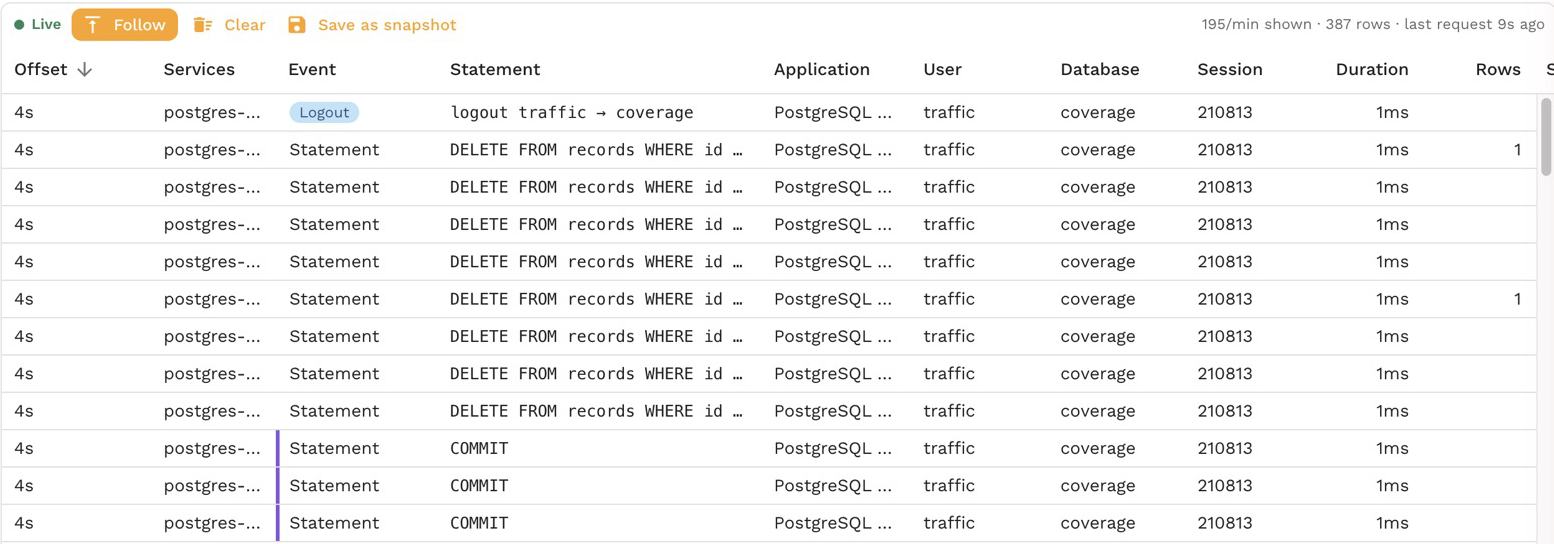The width and height of the screenshot is (1554, 544).
Task: Sort by the Duration column header
Action: [1372, 69]
